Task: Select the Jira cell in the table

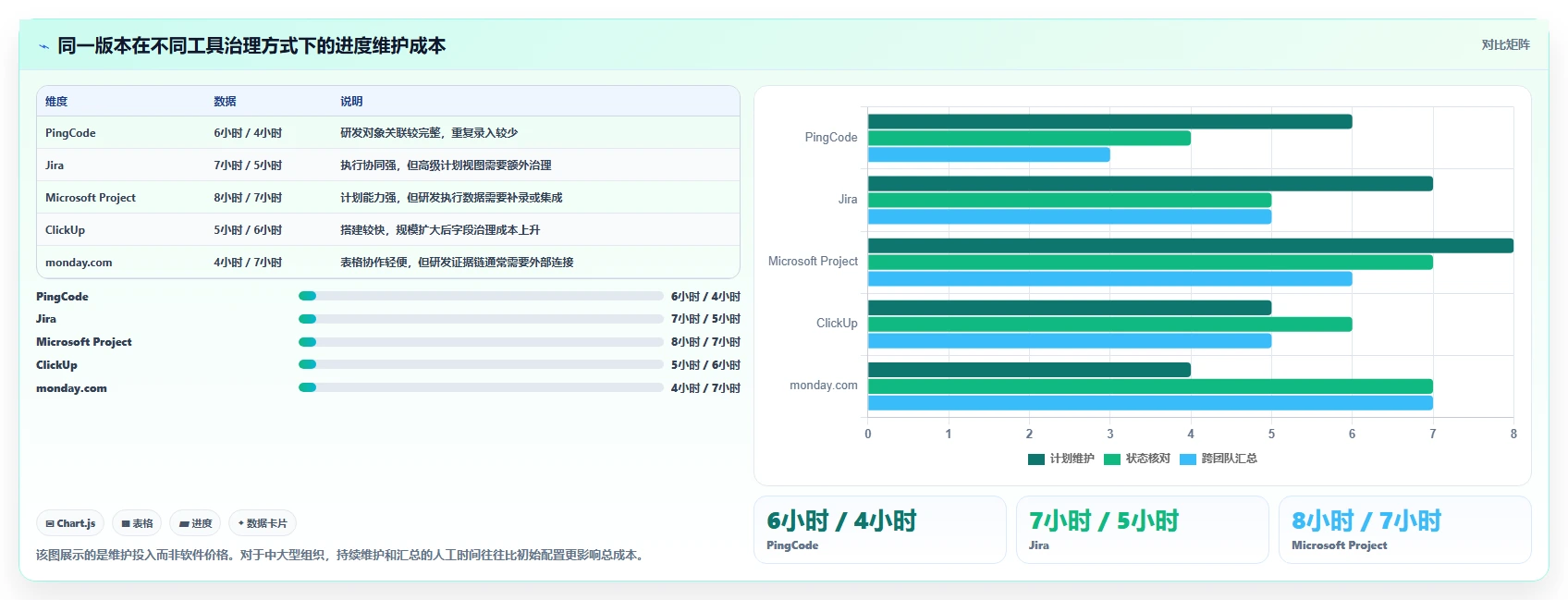Action: coord(55,165)
